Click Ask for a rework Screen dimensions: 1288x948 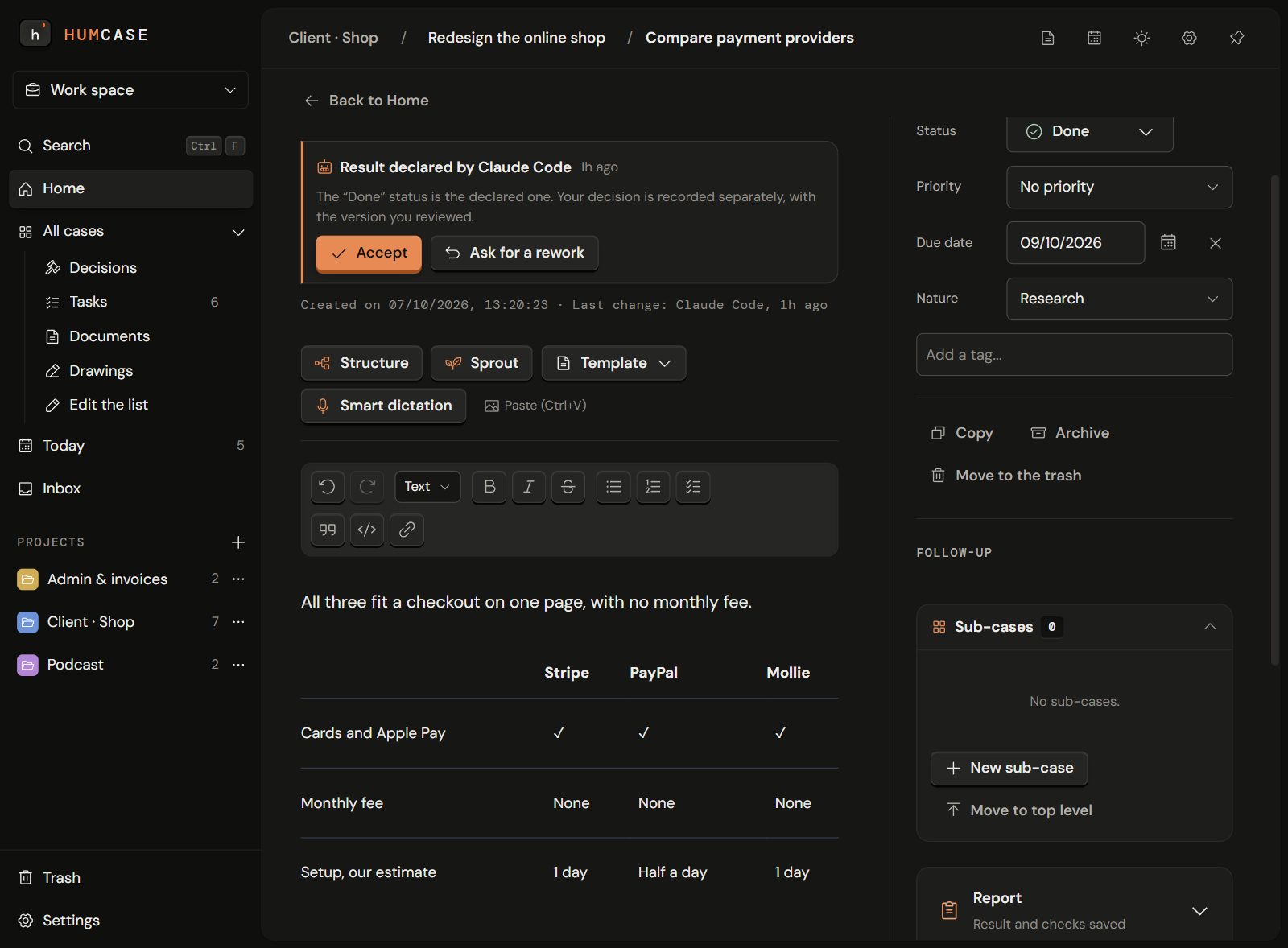click(514, 253)
